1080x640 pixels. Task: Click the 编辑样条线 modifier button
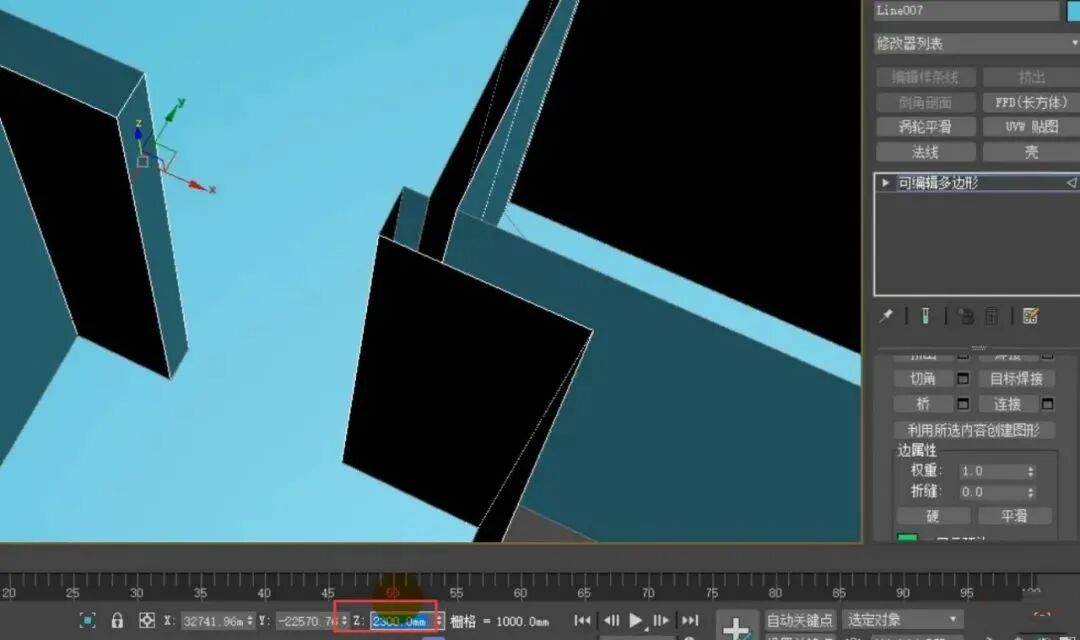coord(925,77)
